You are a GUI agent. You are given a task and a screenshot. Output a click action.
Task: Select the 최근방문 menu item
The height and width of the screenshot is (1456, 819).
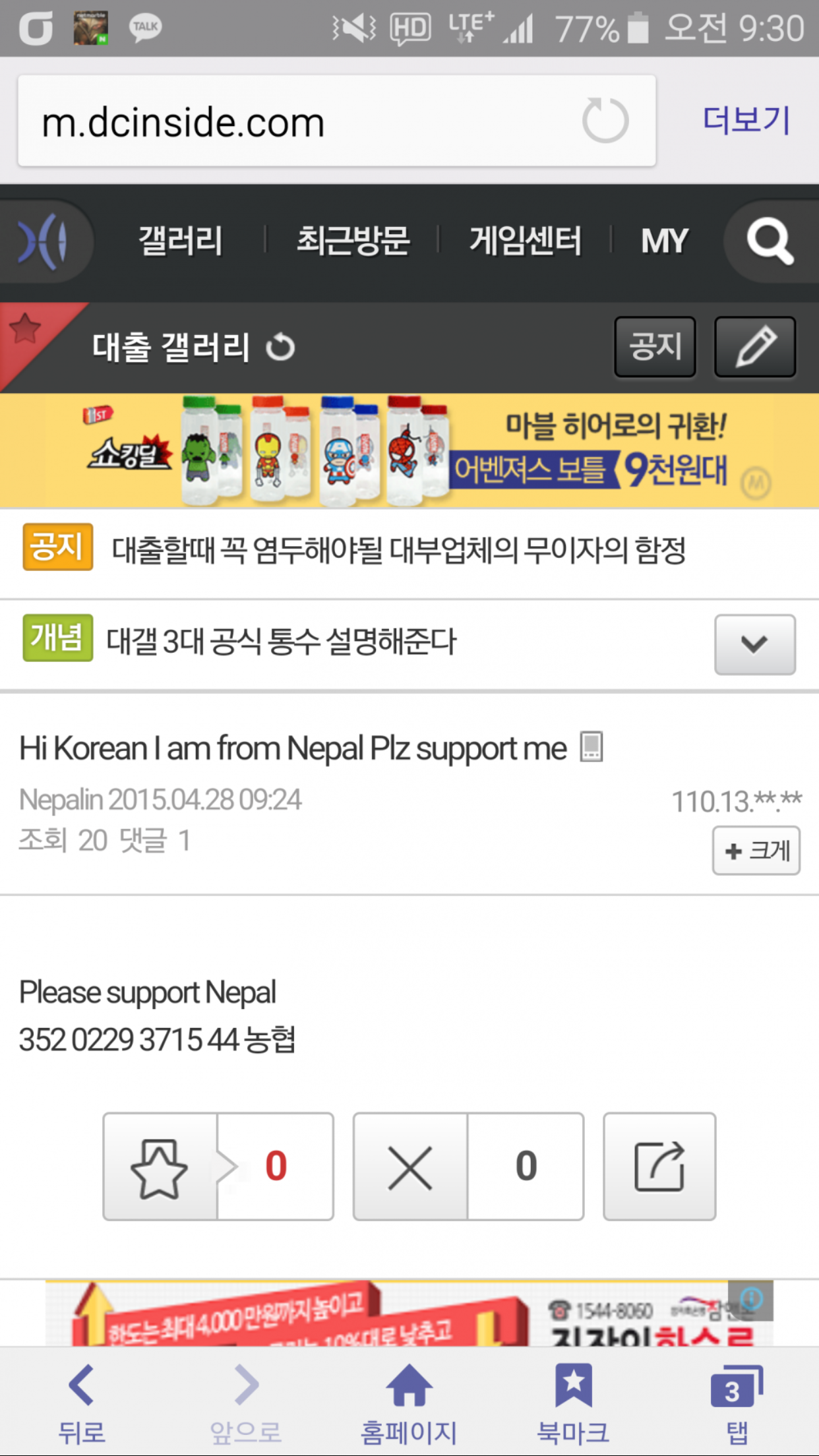[x=353, y=241]
